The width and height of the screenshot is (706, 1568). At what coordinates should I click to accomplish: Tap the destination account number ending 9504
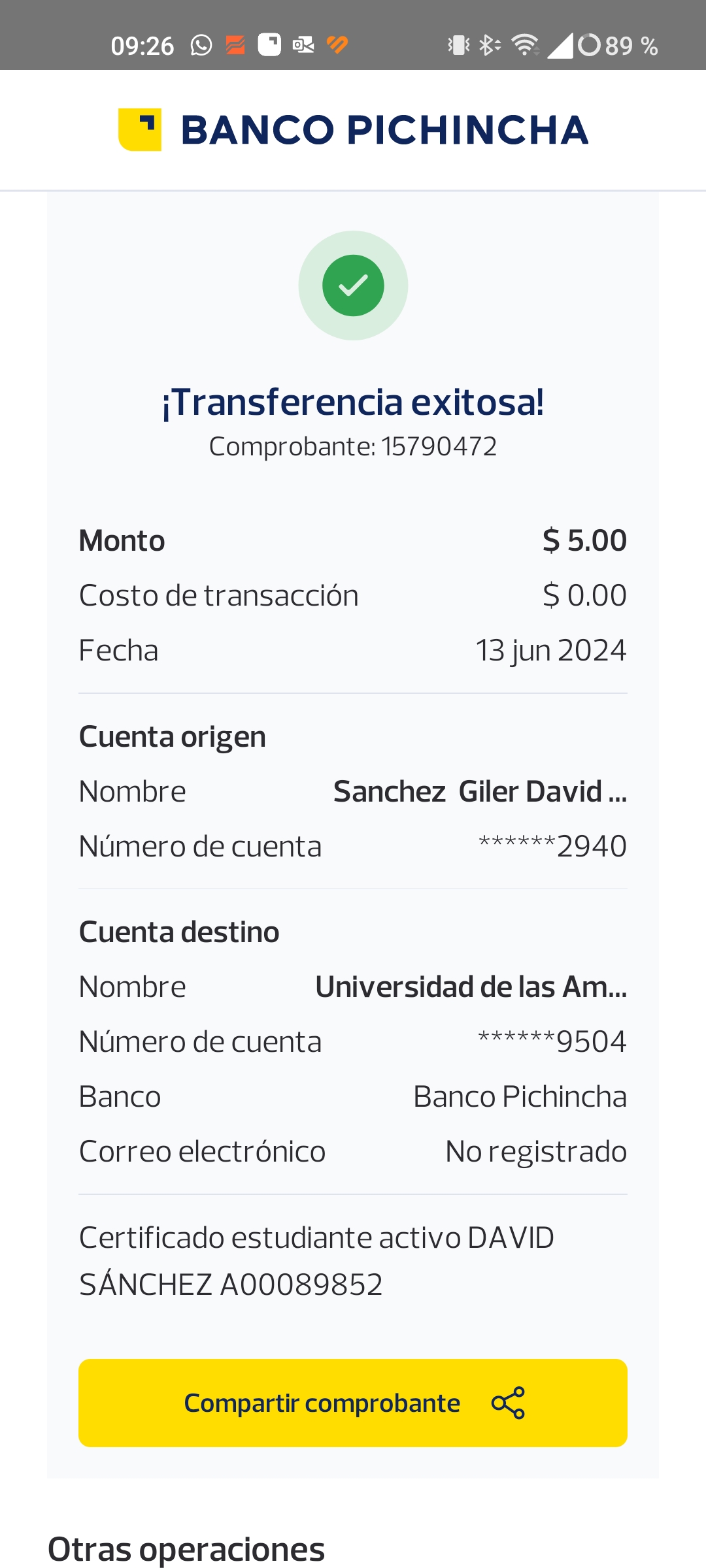(552, 1041)
